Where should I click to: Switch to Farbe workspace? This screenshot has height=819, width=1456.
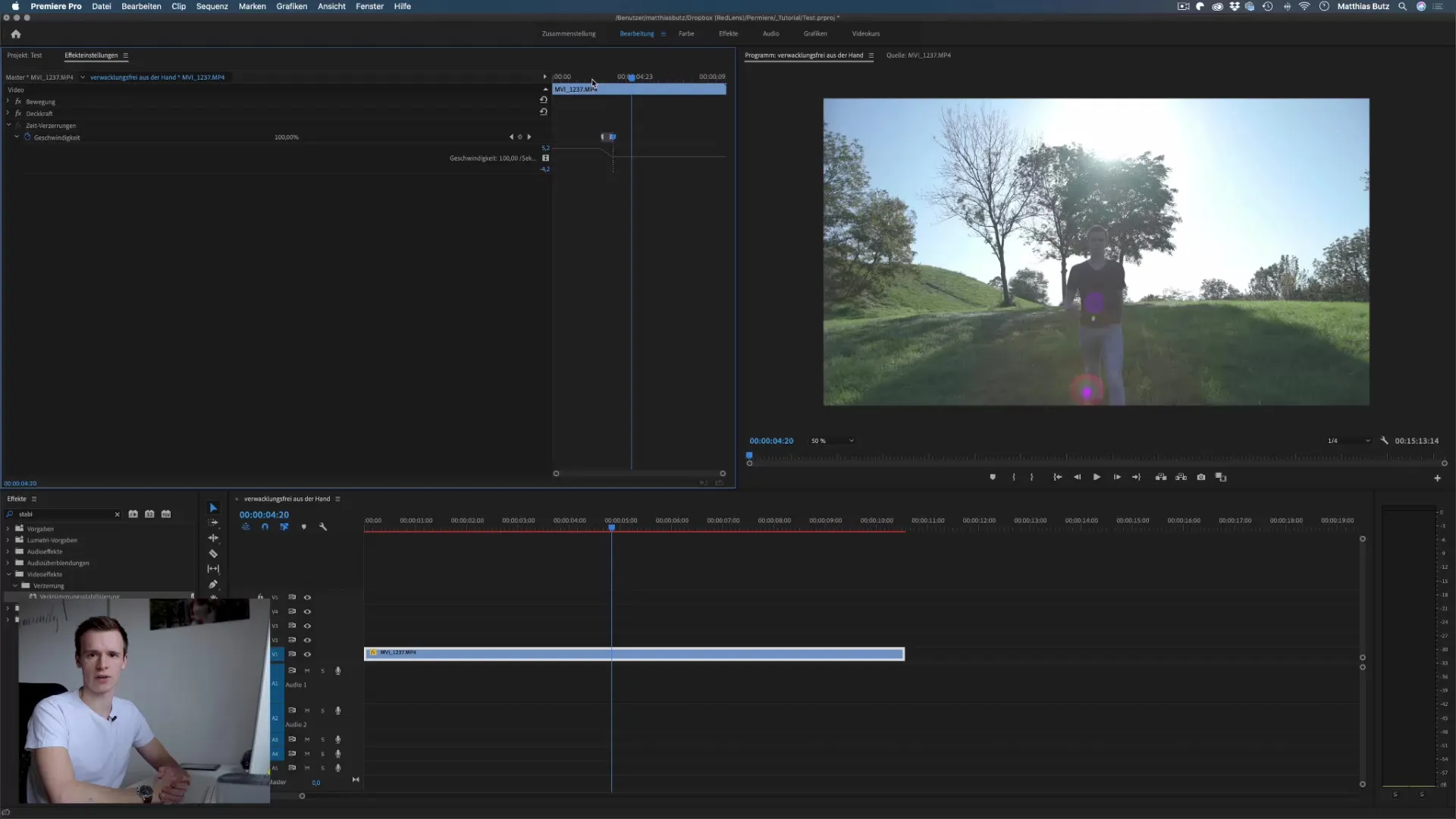[686, 33]
